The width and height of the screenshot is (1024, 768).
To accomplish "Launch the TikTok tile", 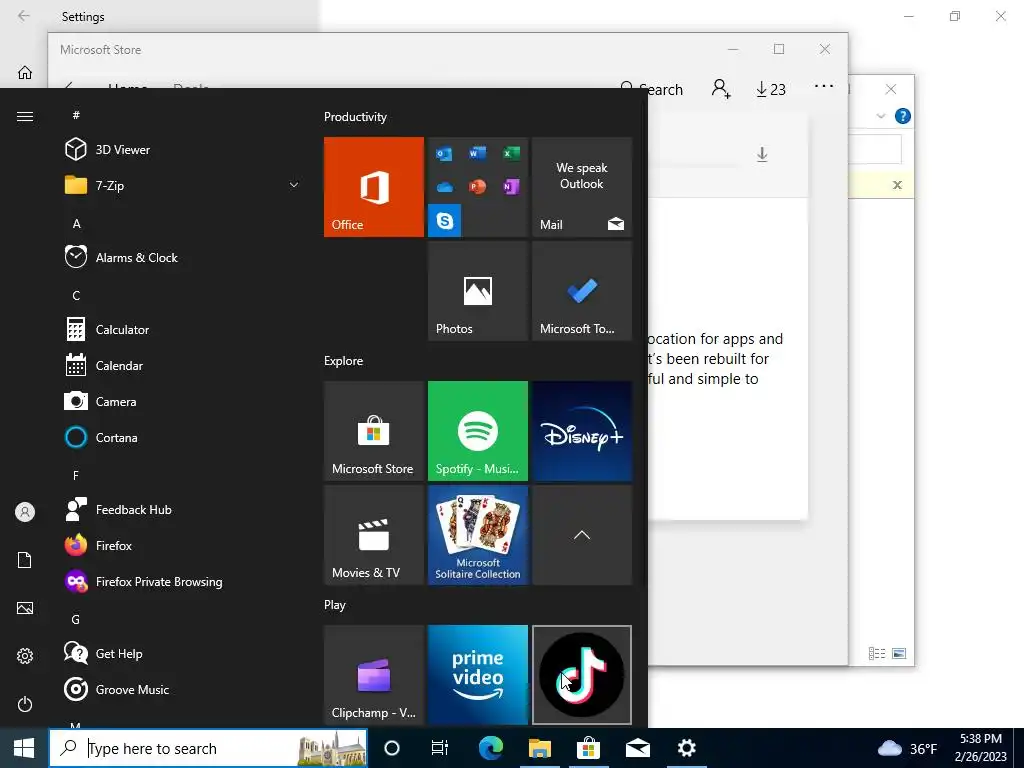I will point(582,675).
